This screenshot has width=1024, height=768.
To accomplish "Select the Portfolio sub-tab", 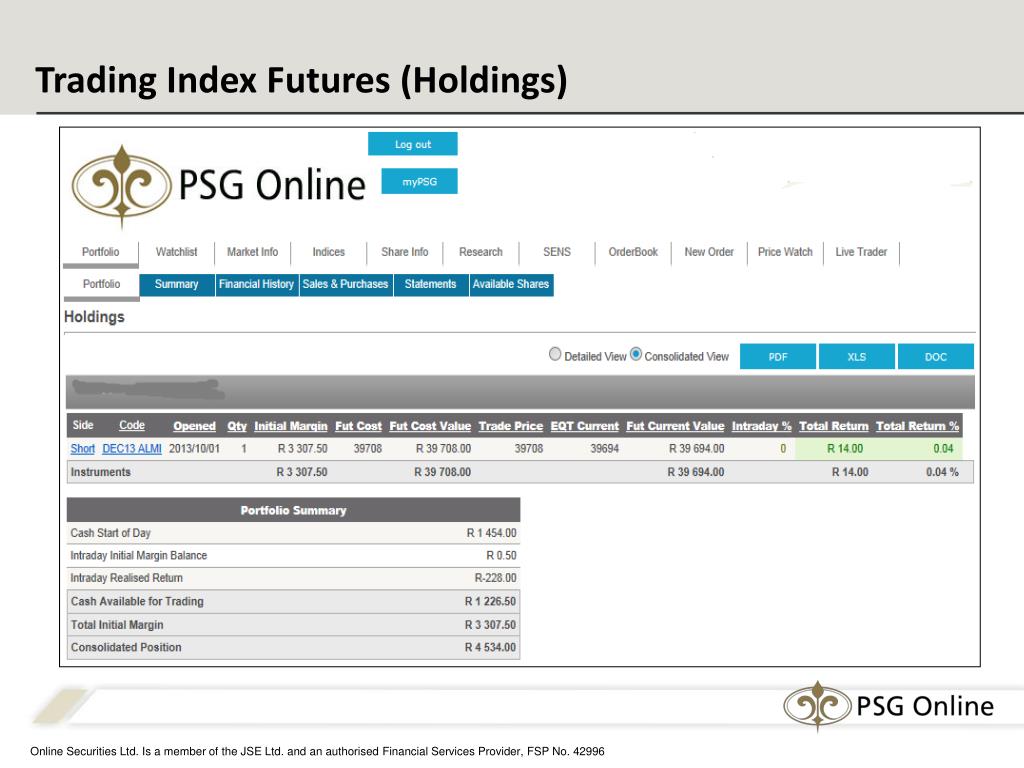I will click(101, 285).
